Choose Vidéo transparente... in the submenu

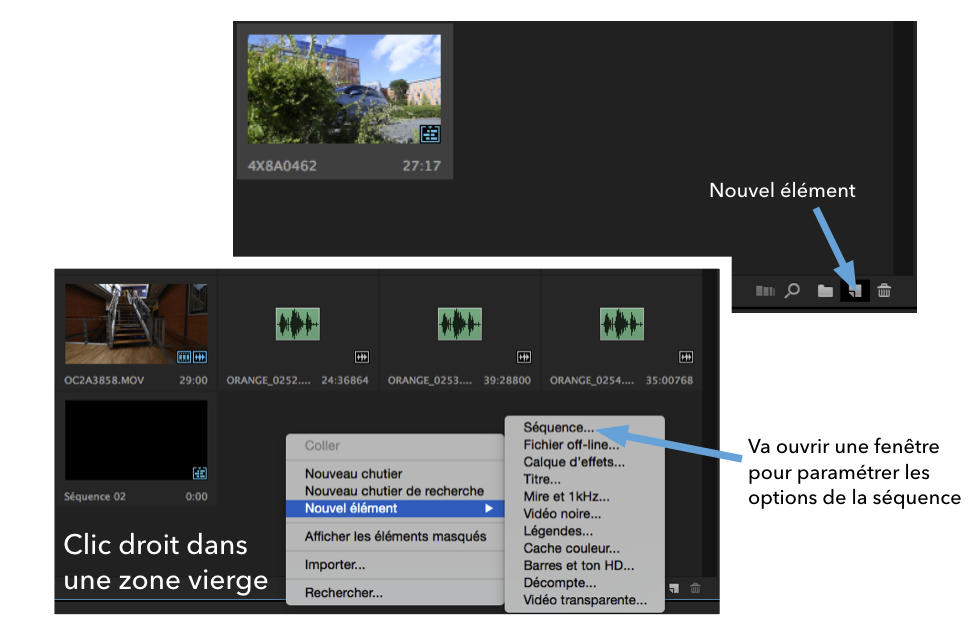(585, 600)
